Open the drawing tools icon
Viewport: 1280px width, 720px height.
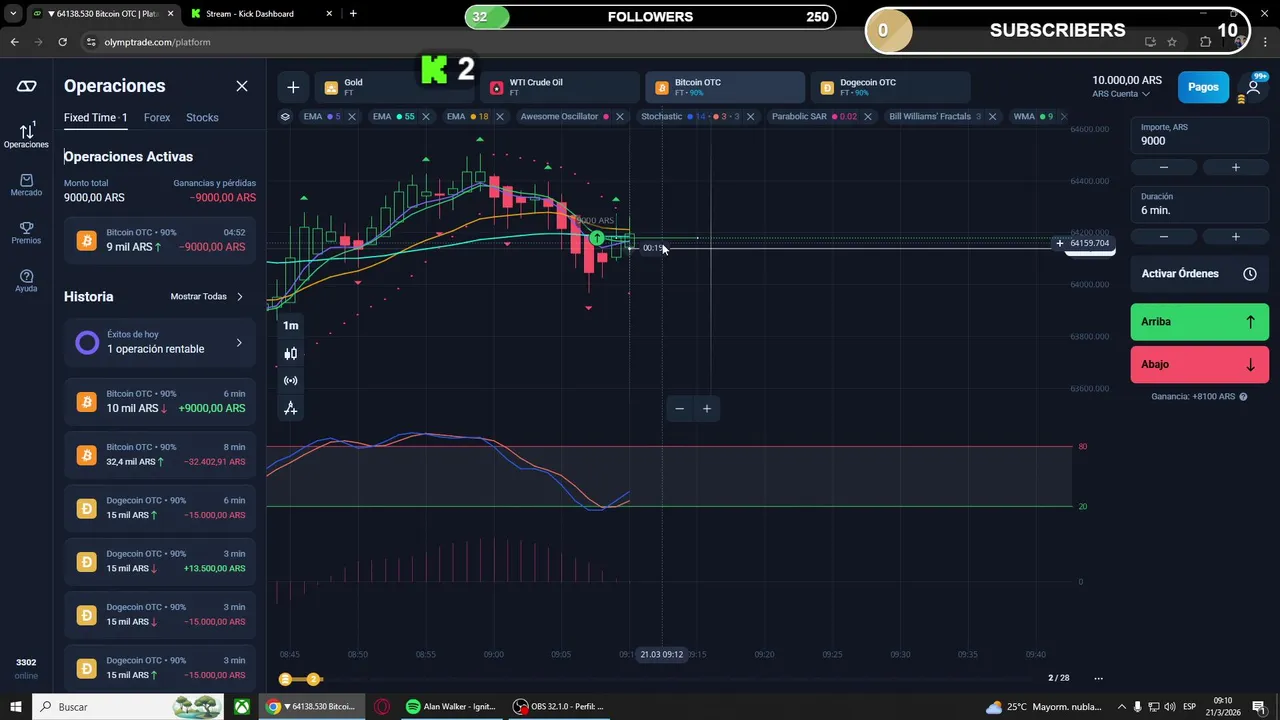tap(291, 408)
